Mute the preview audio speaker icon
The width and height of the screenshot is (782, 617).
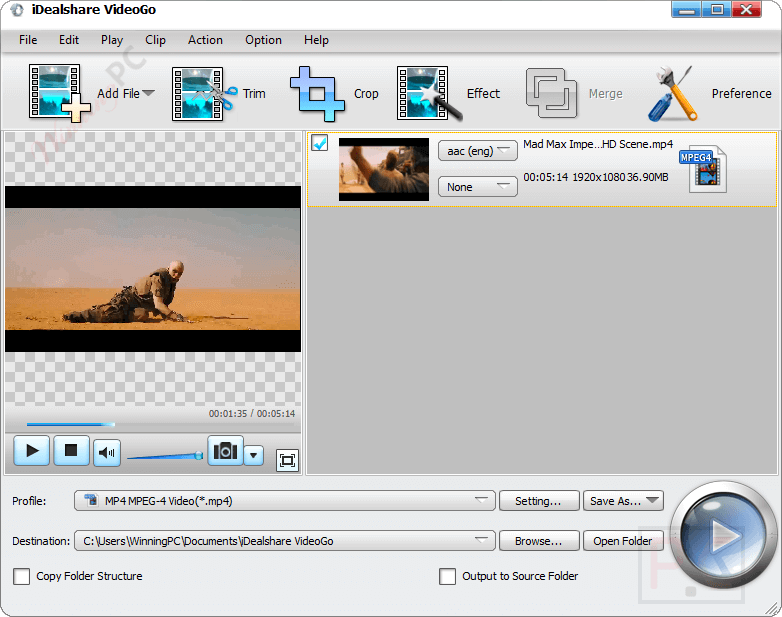(x=107, y=453)
